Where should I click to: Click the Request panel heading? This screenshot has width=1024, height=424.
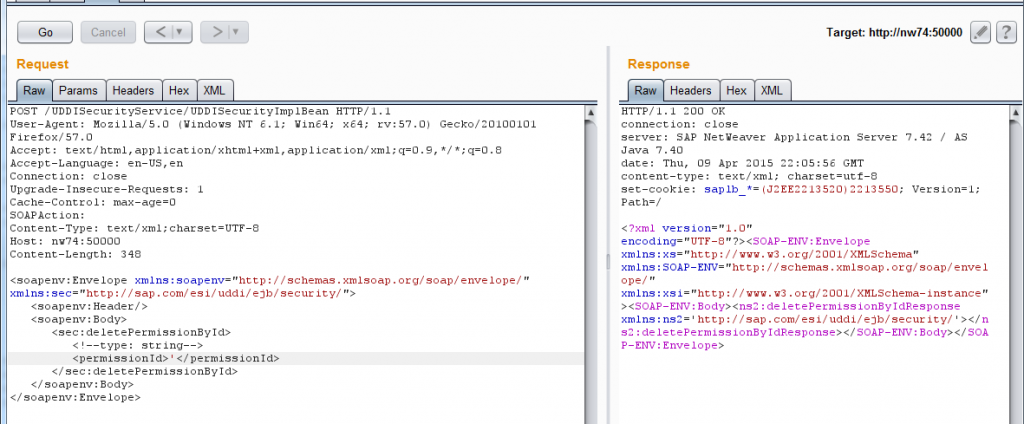pos(42,64)
